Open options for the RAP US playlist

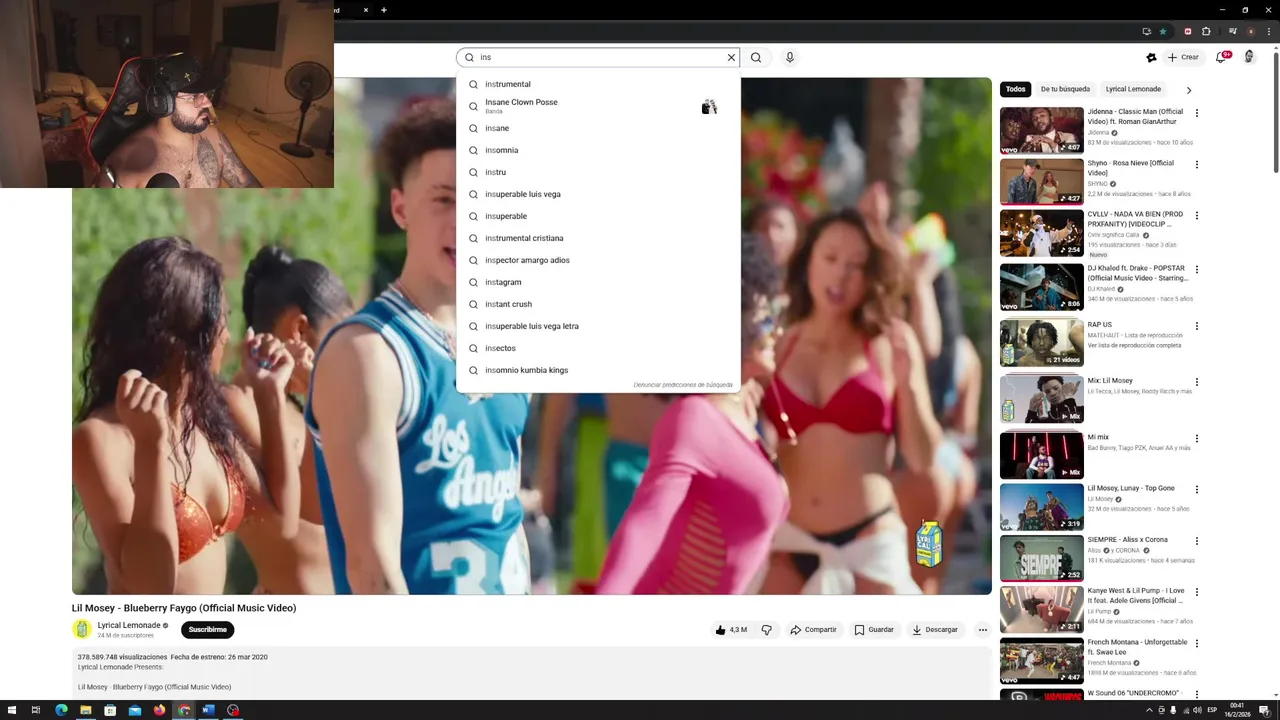point(1197,326)
